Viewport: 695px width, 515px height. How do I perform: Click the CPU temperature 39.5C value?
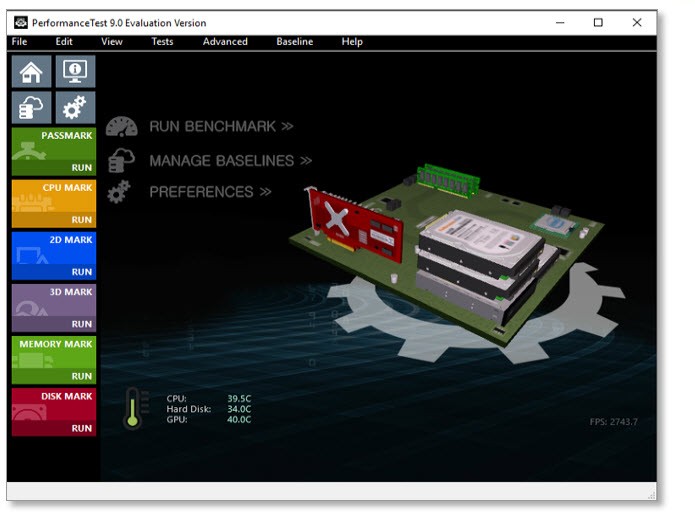click(x=239, y=398)
